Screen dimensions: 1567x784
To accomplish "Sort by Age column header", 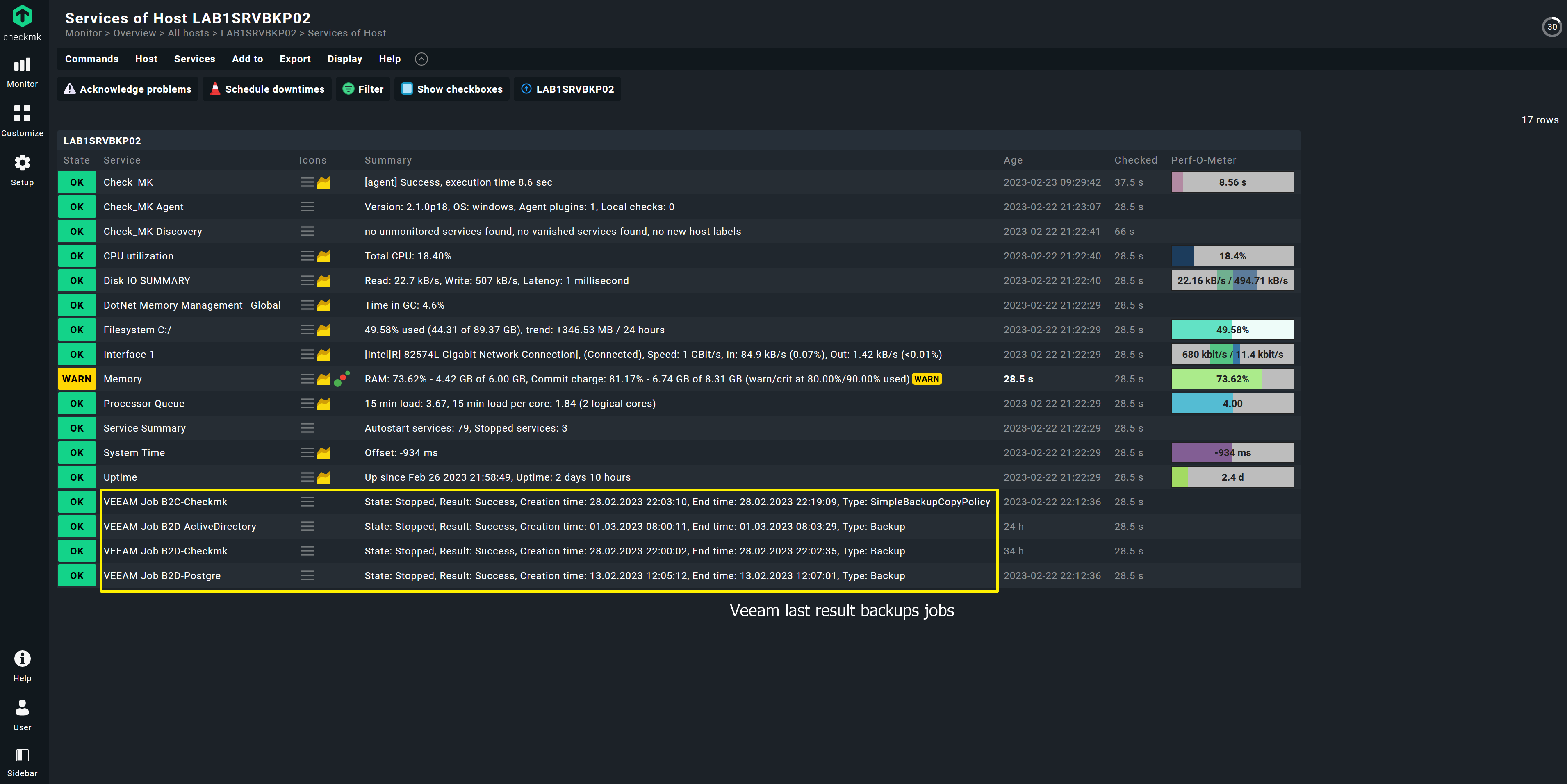I will [1013, 161].
